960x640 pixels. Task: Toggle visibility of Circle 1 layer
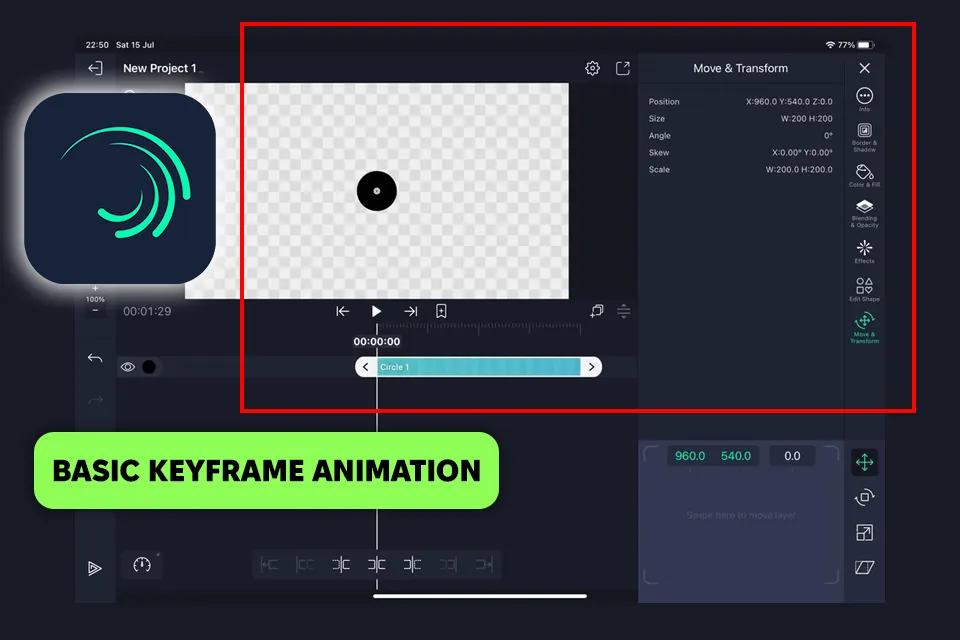point(128,367)
